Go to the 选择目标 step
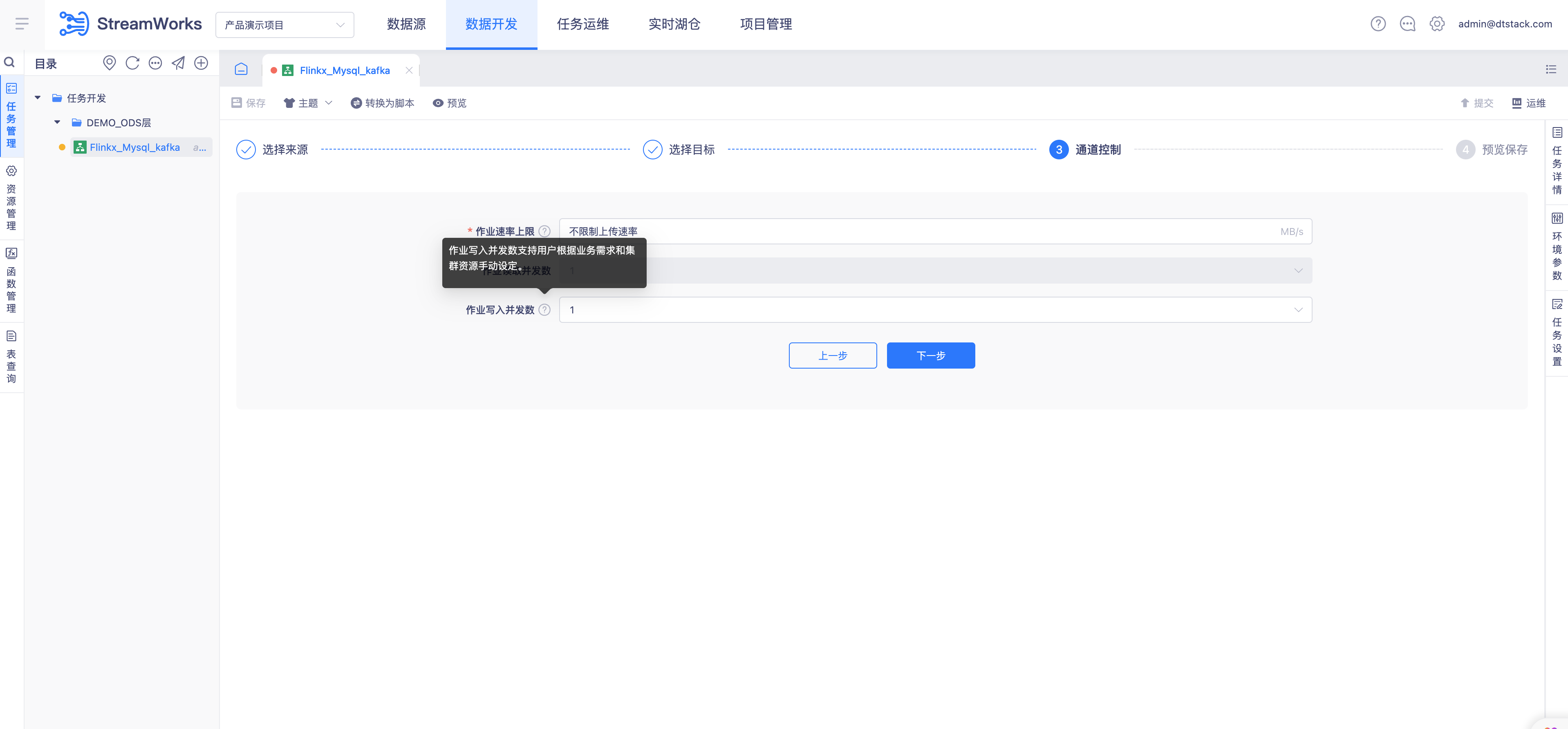Viewport: 1568px width, 729px height. (x=679, y=149)
